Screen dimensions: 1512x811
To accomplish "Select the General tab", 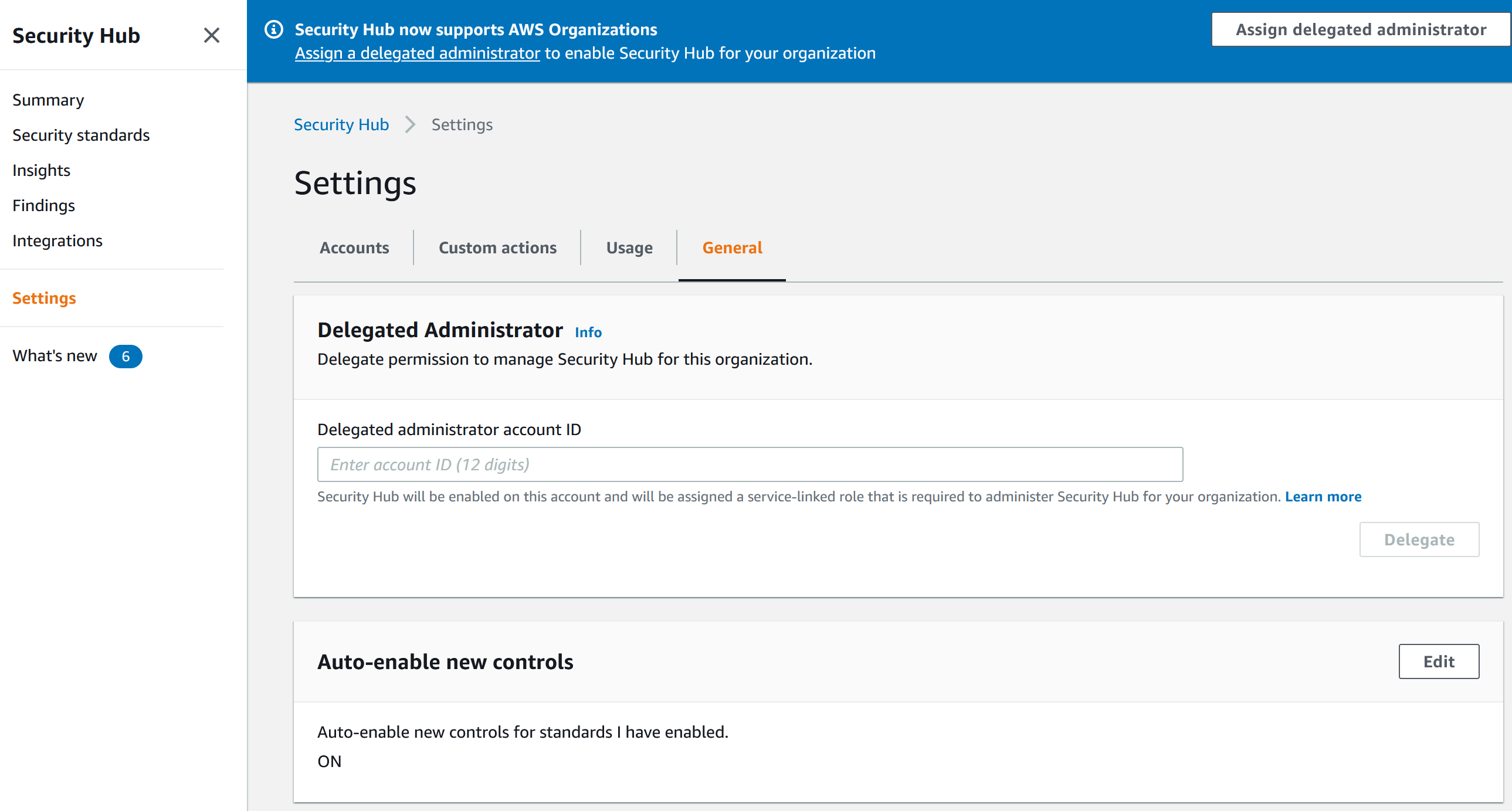I will (732, 247).
